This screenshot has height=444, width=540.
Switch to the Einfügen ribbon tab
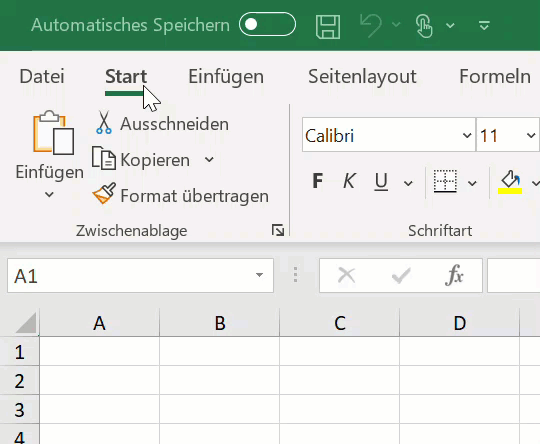pyautogui.click(x=226, y=77)
